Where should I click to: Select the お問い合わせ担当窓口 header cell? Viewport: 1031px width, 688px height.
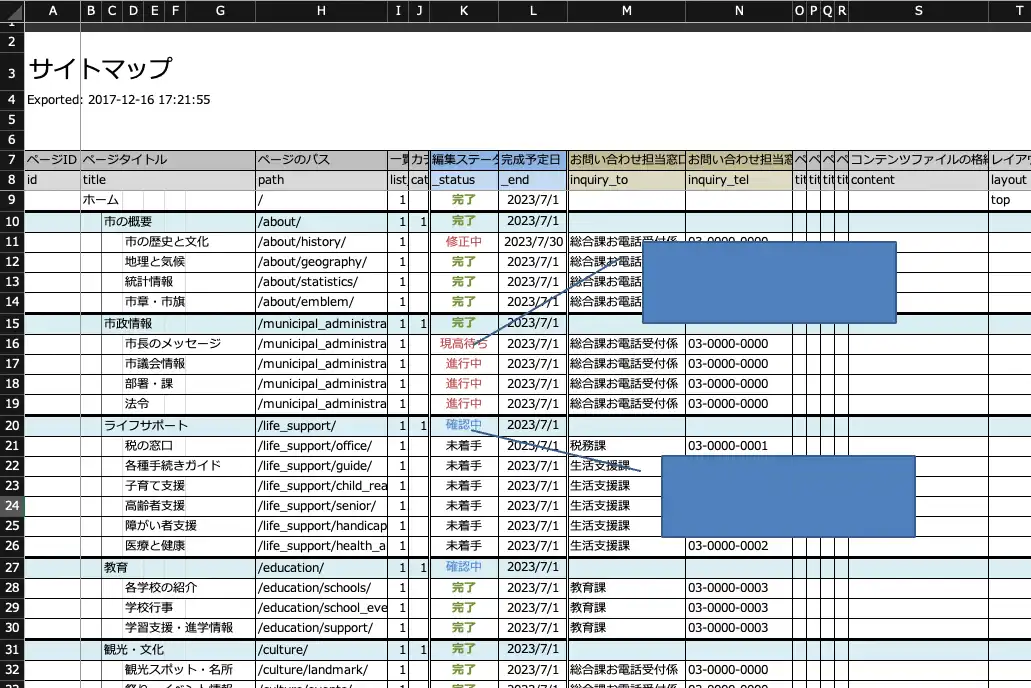tap(626, 159)
